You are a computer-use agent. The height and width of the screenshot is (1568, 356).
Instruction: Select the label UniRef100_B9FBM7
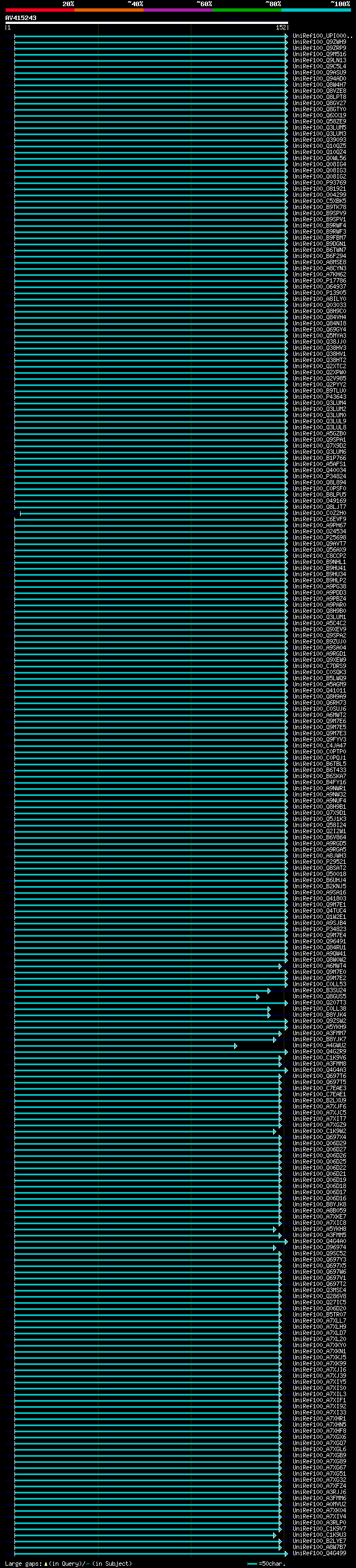coord(319,238)
